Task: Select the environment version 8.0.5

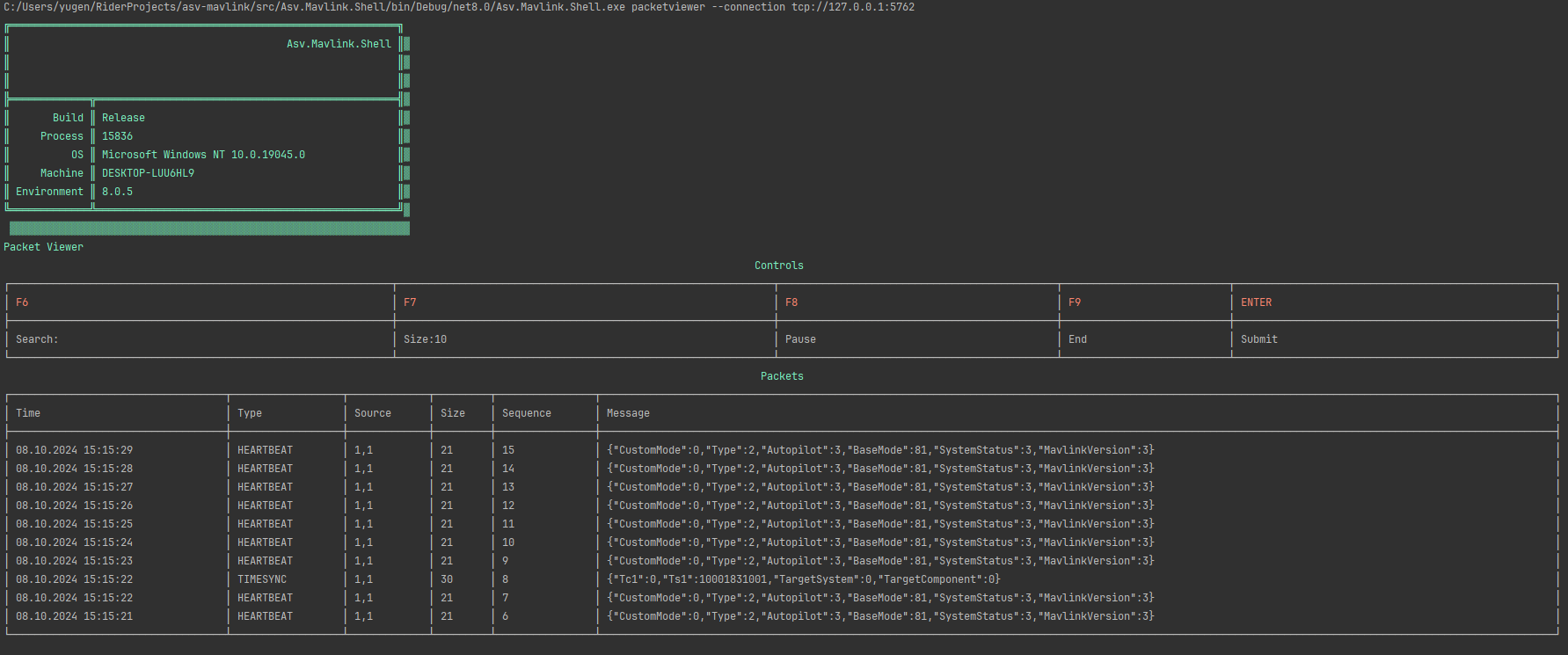Action: click(117, 192)
